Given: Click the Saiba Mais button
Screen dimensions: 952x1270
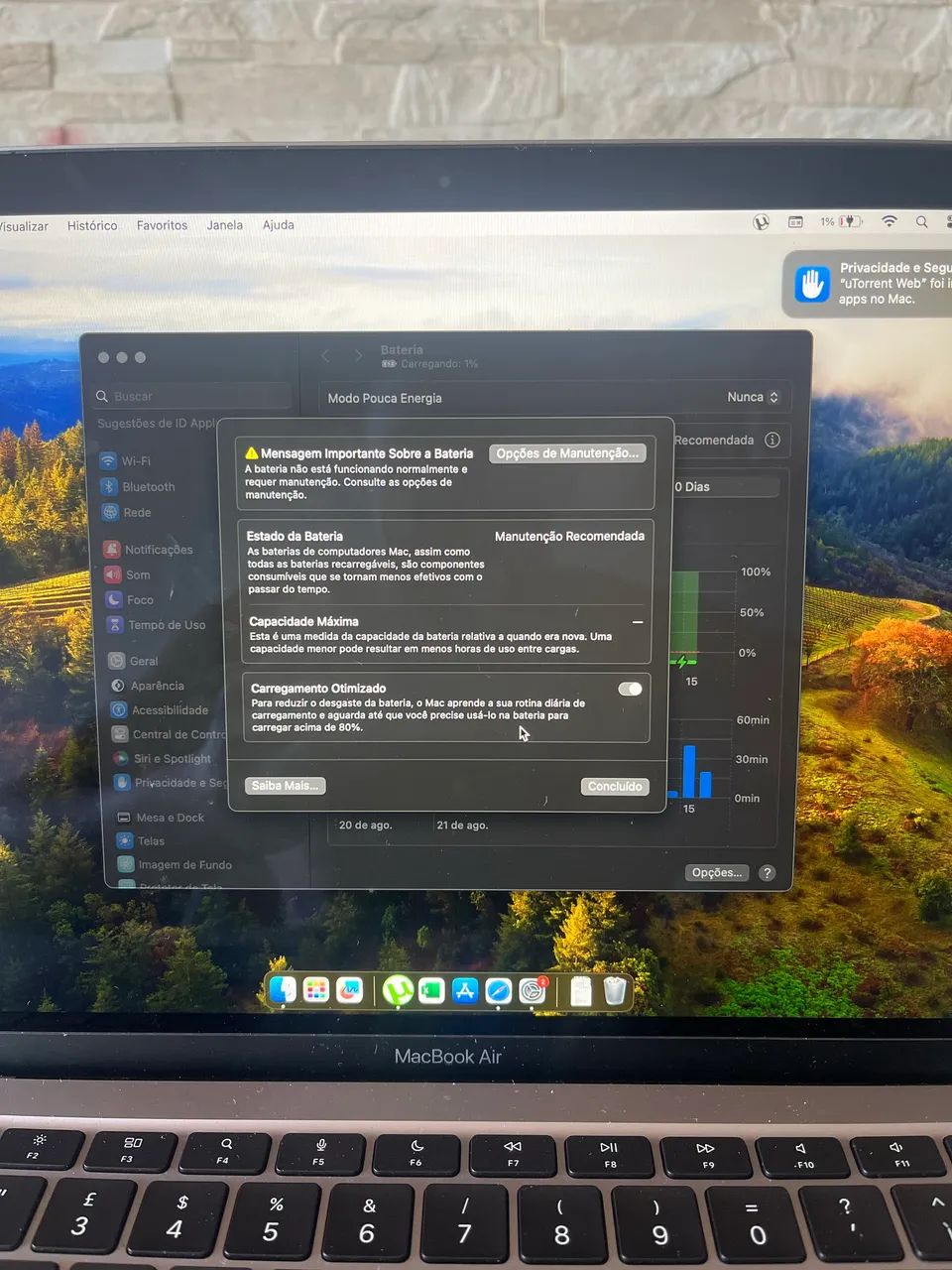Looking at the screenshot, I should (x=285, y=785).
